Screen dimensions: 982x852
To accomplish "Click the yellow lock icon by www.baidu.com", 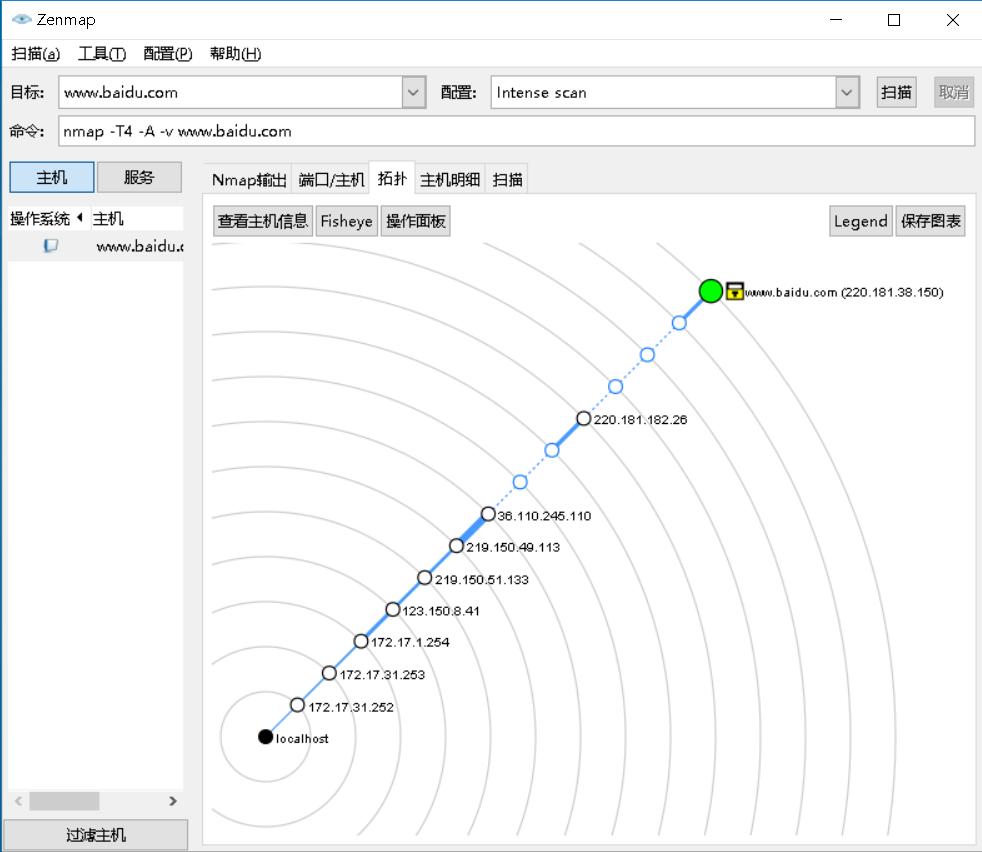I will tap(735, 291).
